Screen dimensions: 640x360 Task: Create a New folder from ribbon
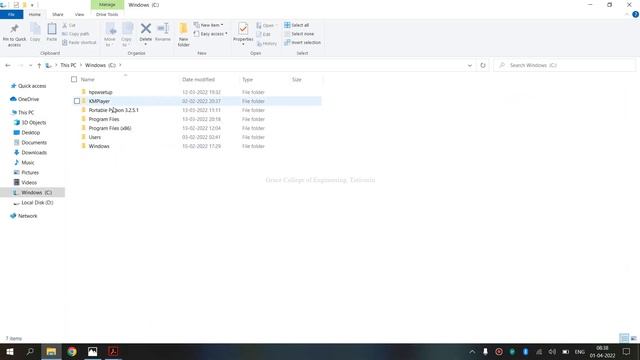(x=184, y=35)
